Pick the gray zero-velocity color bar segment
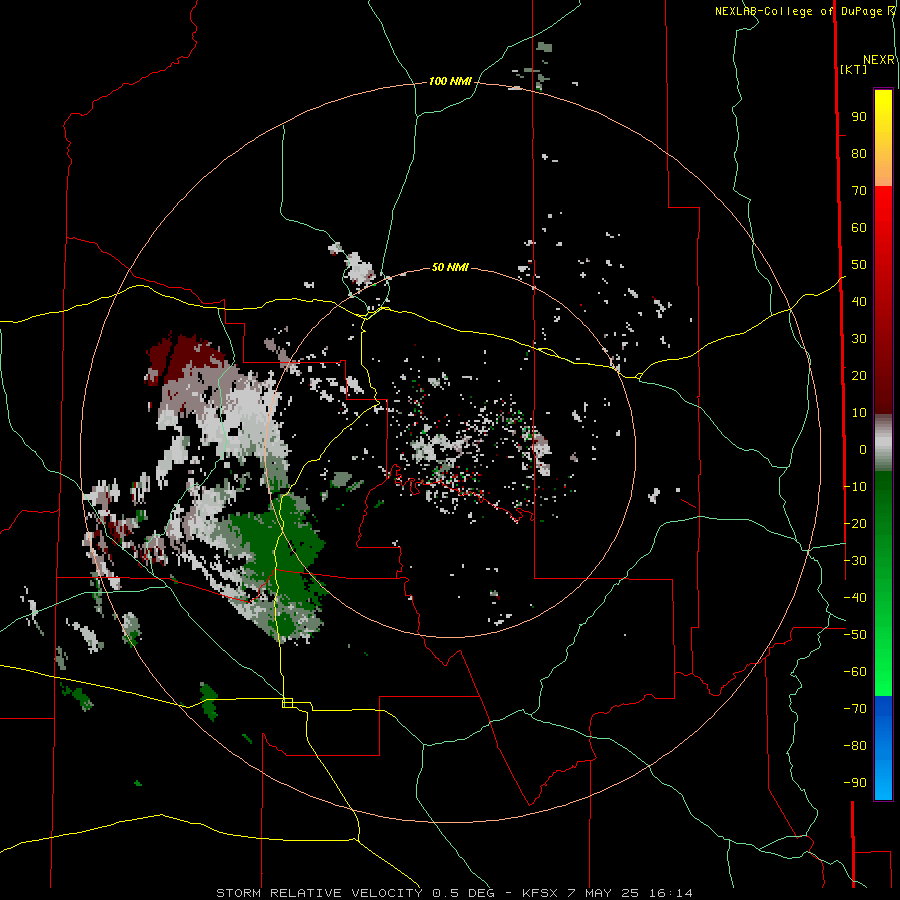900x900 pixels. coord(883,443)
